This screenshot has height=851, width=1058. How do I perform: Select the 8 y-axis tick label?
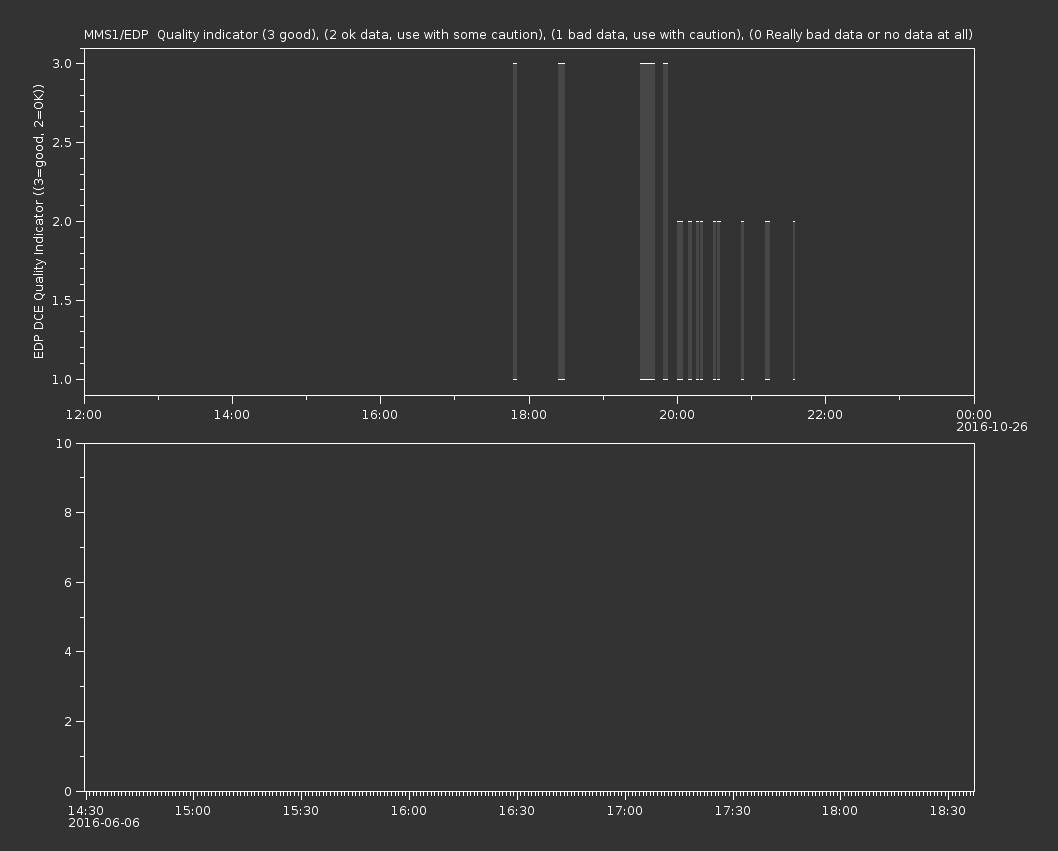68,513
